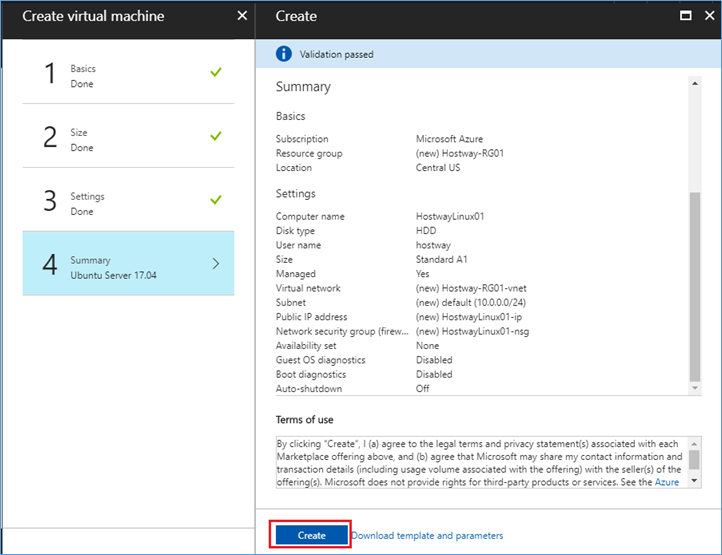
Task: Open Download template and parameters link
Action: [427, 535]
